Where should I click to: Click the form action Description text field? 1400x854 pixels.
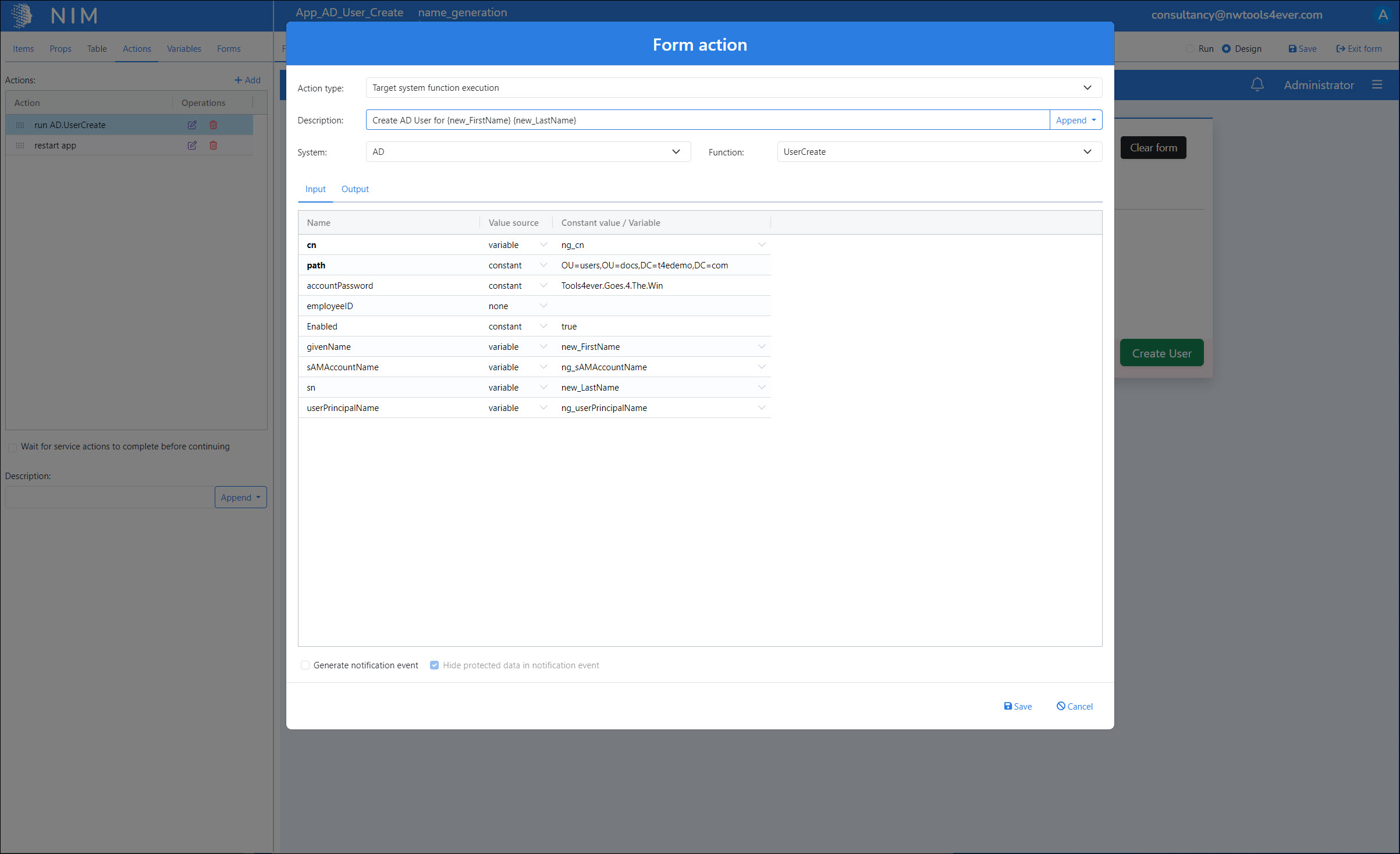pos(707,120)
